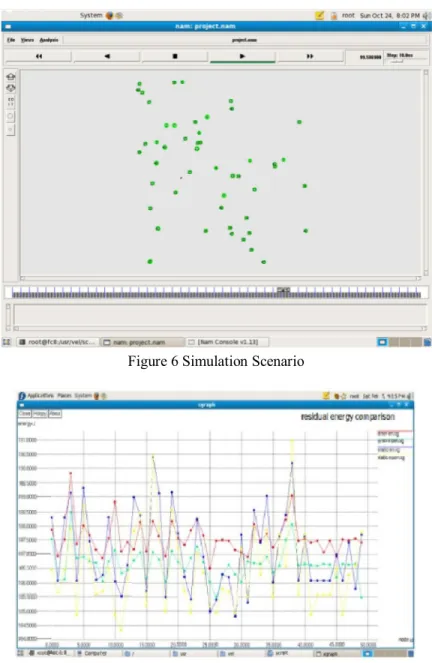
Task: Click the fast rewind button in nam
Action: tap(38, 56)
